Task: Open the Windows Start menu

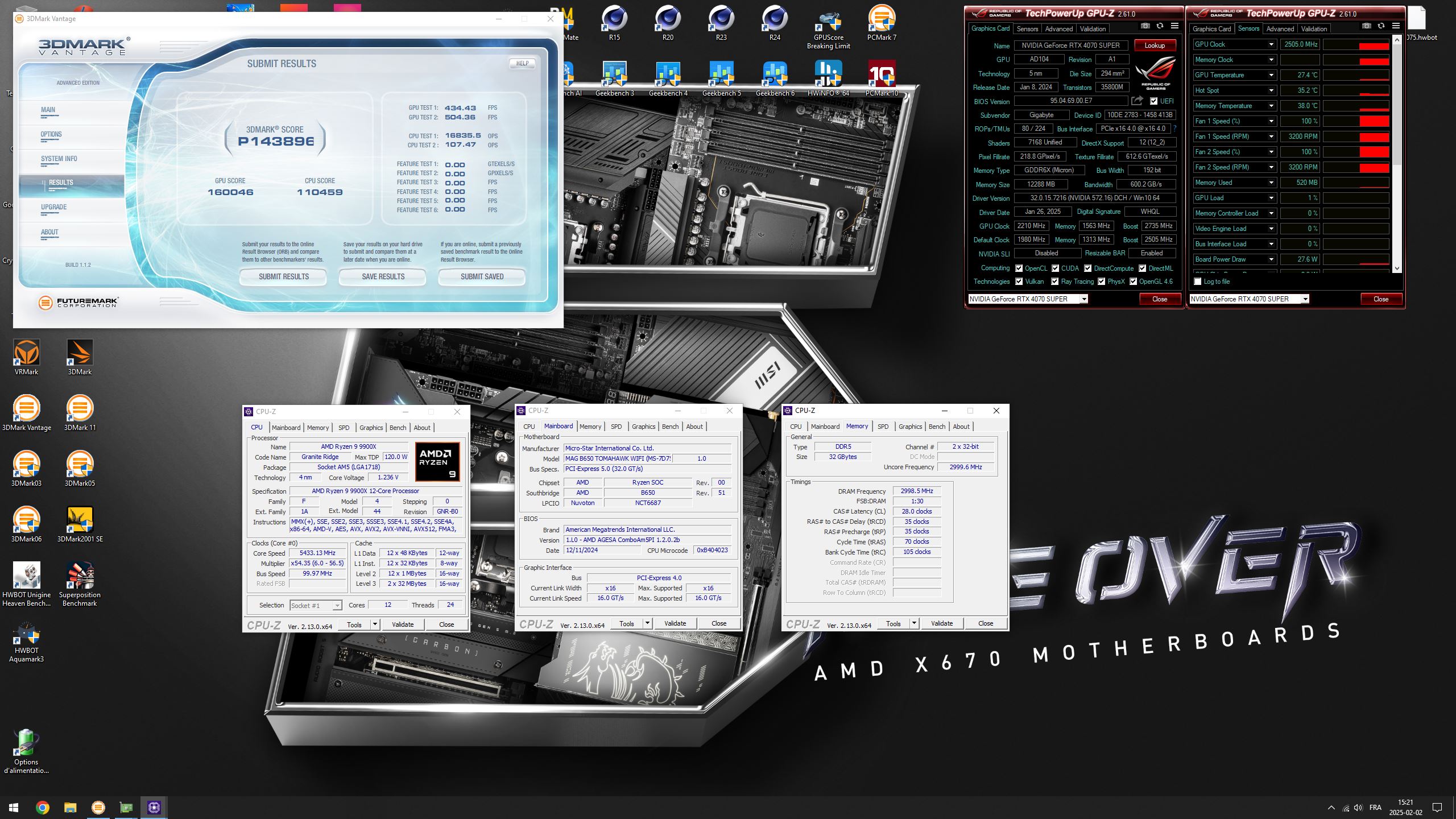Action: (x=14, y=808)
